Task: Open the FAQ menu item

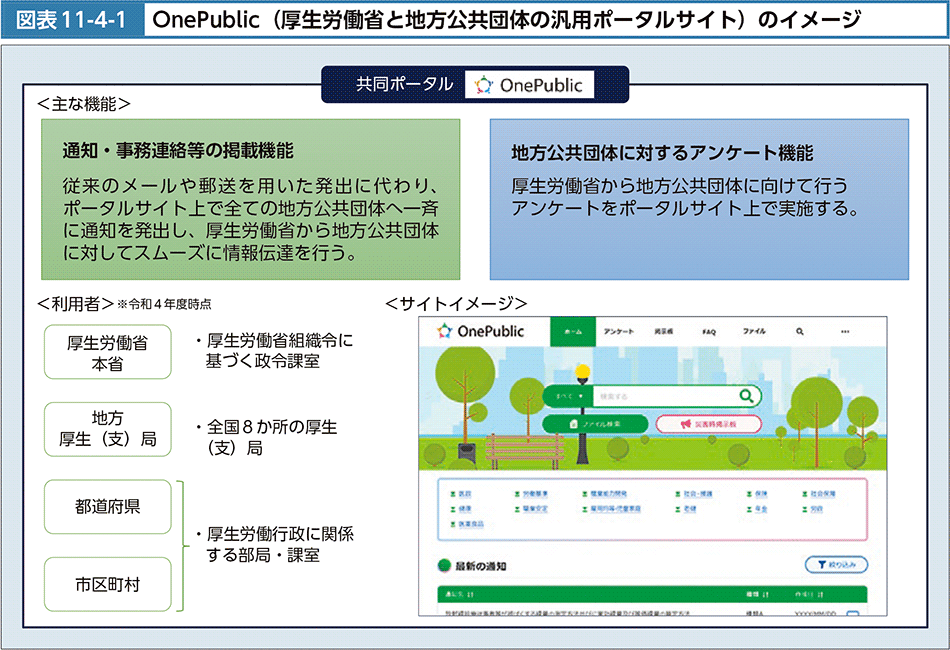Action: point(708,331)
